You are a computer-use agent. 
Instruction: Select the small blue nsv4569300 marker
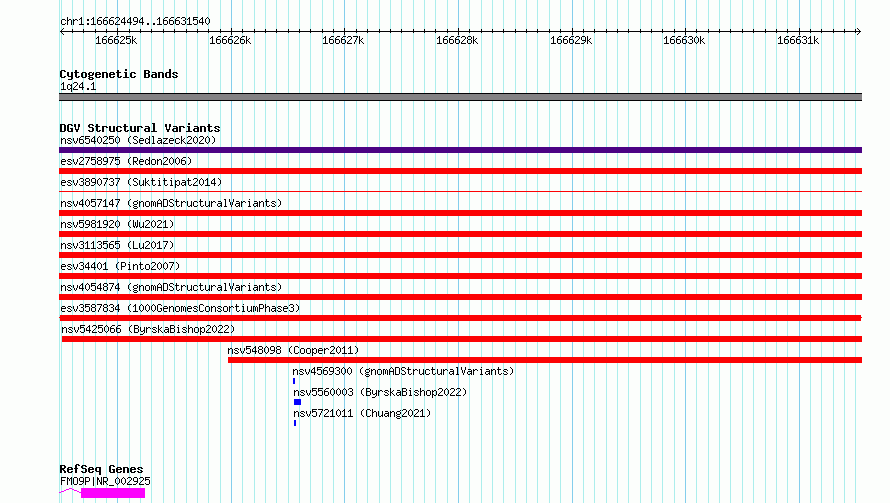coord(294,381)
